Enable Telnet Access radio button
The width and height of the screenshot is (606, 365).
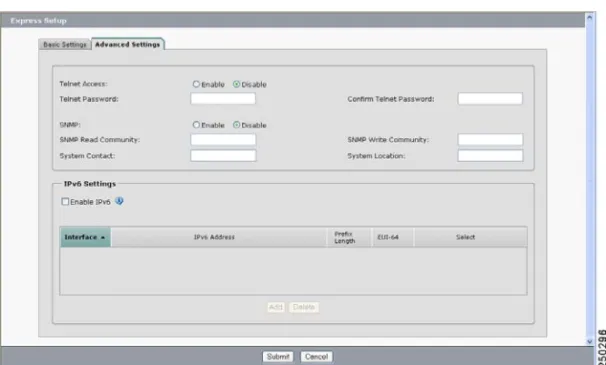point(196,84)
